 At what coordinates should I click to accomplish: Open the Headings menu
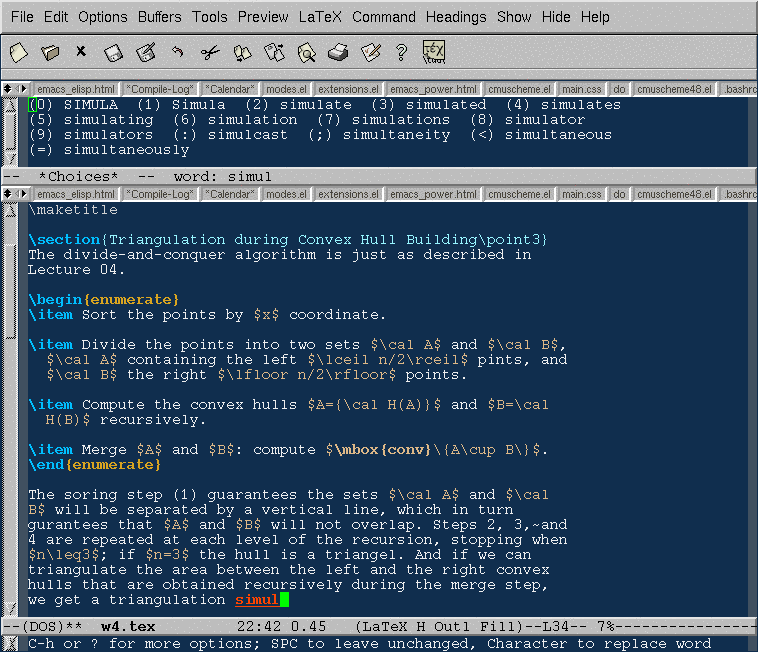pos(456,17)
